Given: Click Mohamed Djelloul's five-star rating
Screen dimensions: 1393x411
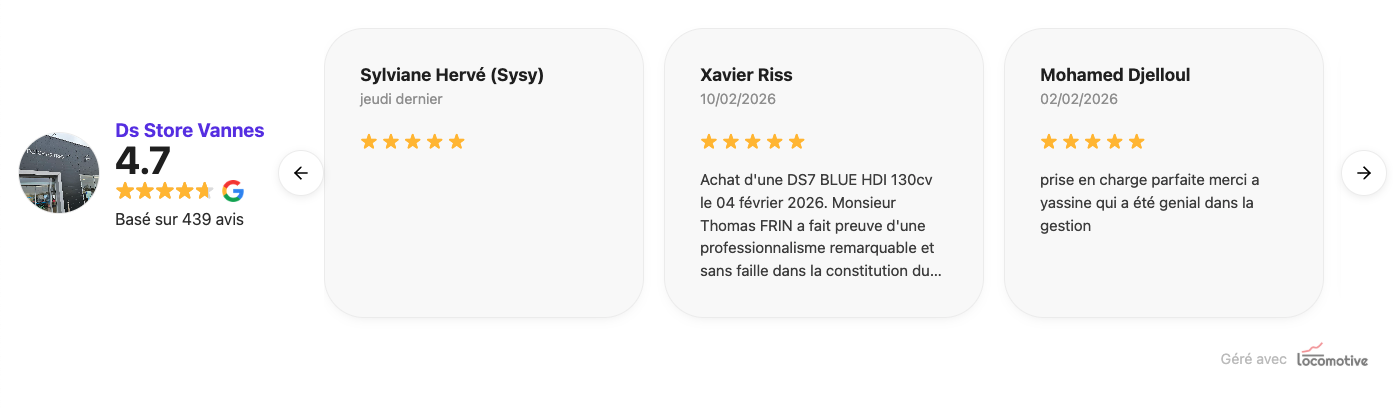Looking at the screenshot, I should [1092, 142].
